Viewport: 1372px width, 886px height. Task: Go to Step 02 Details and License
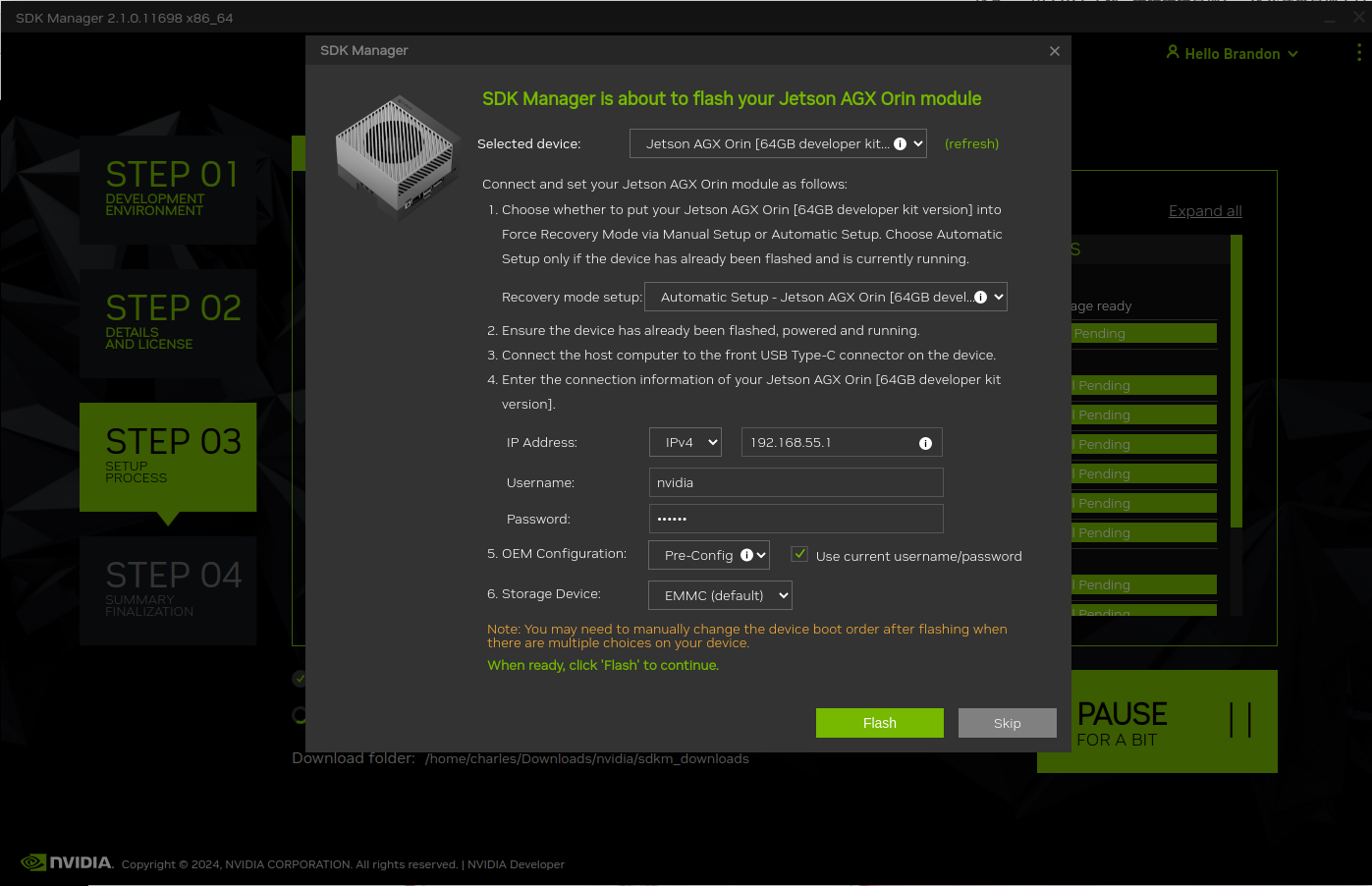(x=168, y=323)
